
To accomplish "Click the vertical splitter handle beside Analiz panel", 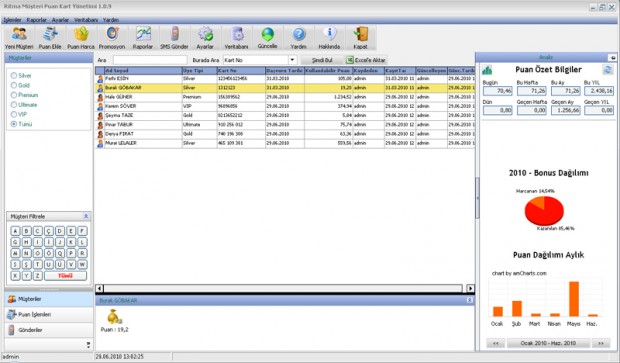I will [477, 198].
